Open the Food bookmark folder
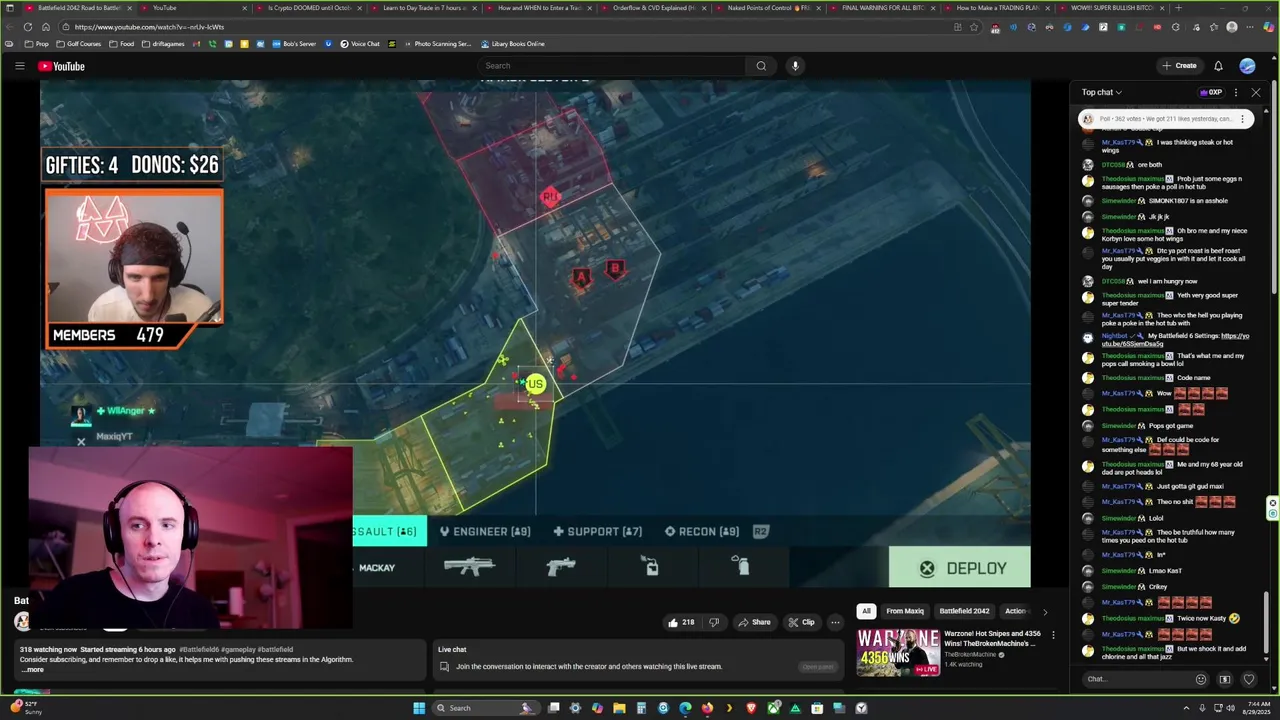This screenshot has height=720, width=1280. [122, 44]
